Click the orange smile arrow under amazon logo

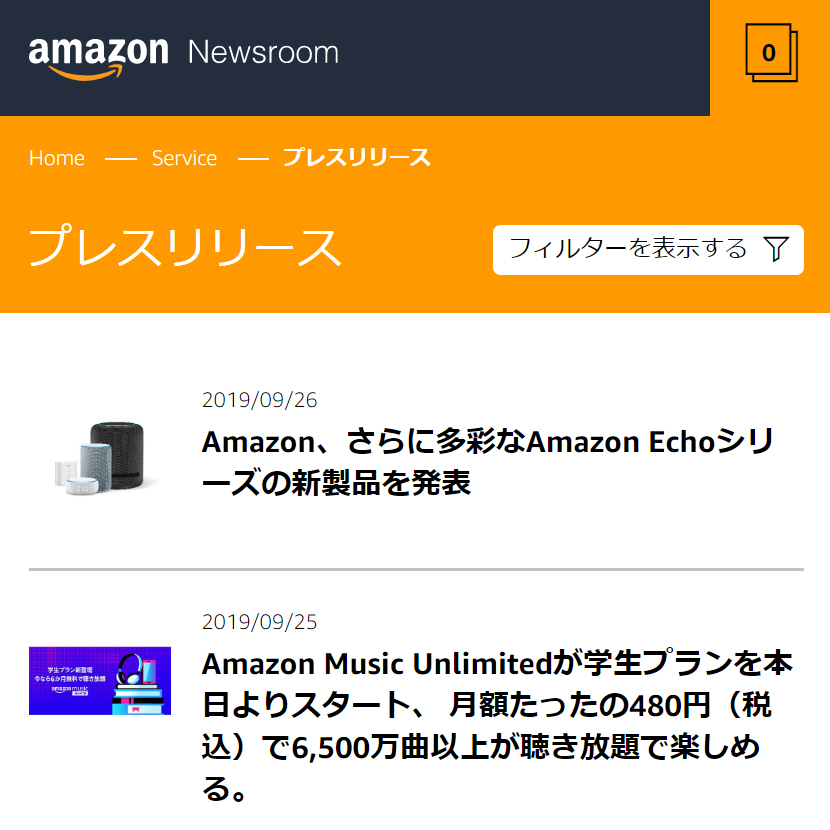(85, 73)
